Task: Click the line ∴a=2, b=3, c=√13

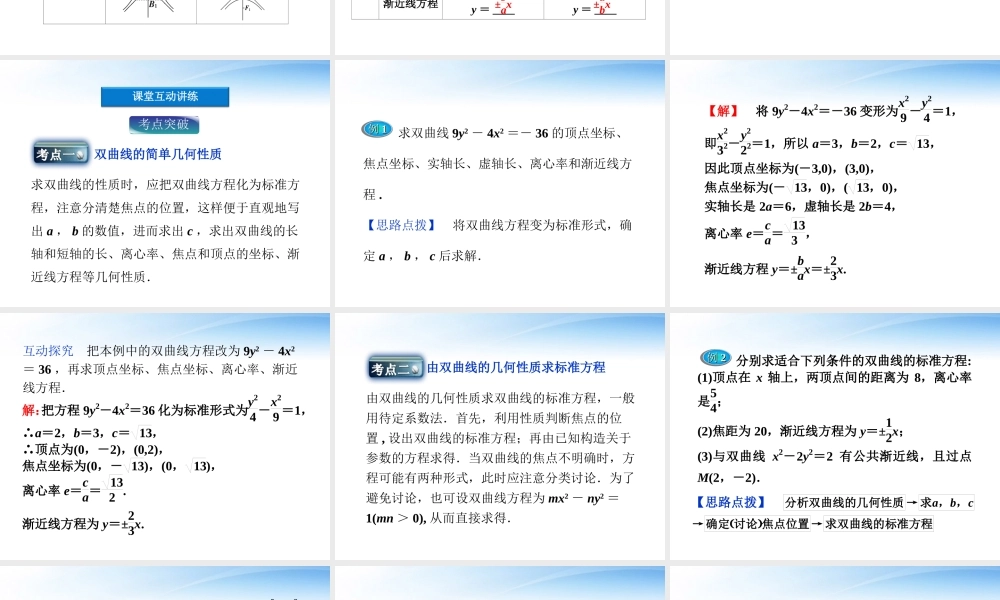Action: [x=89, y=433]
